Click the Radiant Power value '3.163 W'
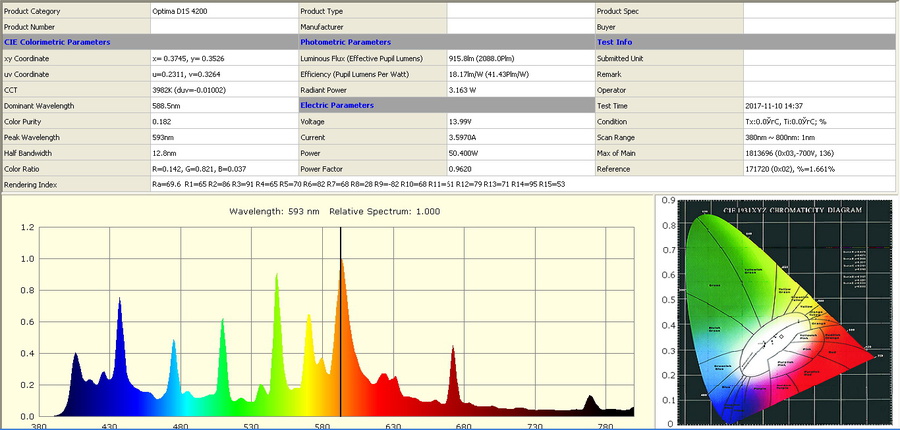This screenshot has height=430, width=900. [461, 90]
